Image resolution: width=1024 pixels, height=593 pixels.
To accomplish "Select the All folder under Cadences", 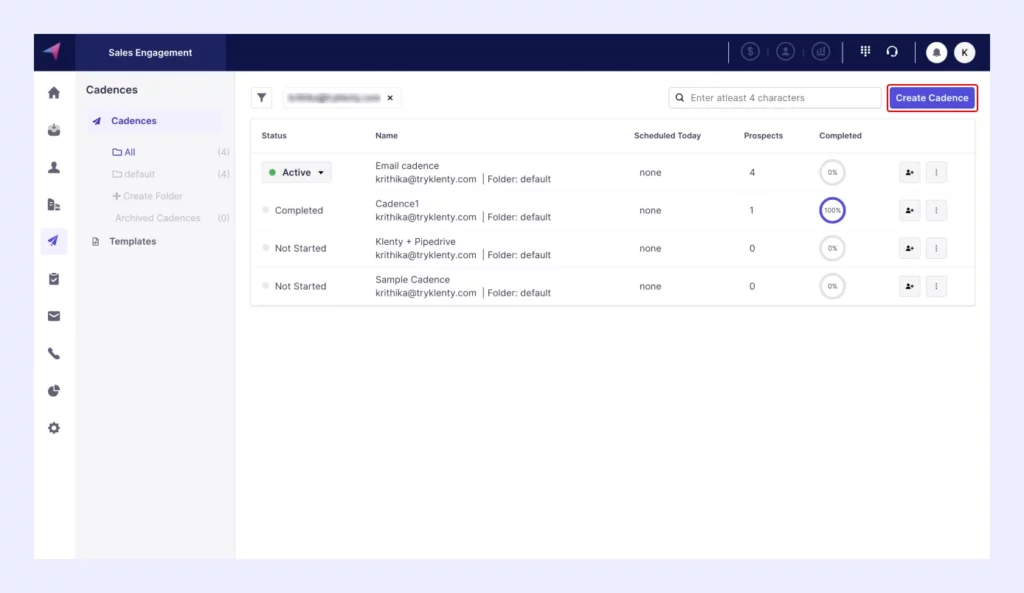I will [126, 152].
